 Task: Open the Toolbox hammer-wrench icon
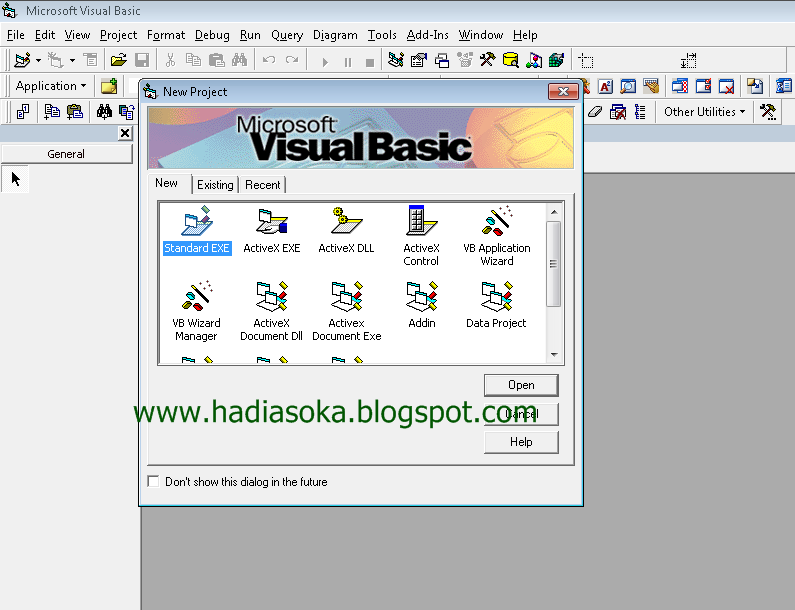coord(487,60)
